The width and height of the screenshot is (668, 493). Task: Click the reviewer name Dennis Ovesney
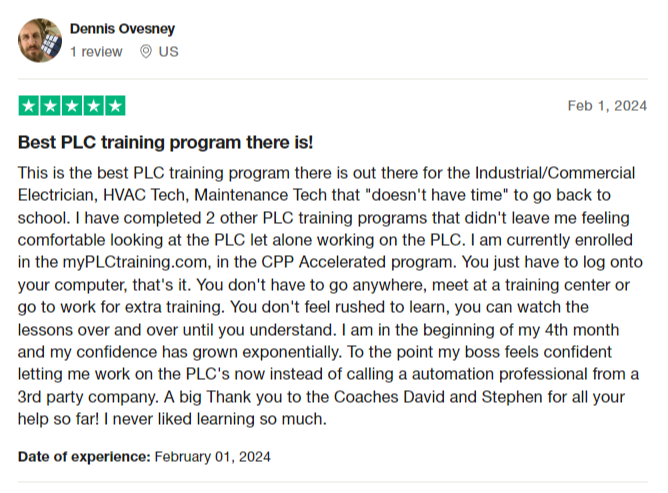[x=122, y=29]
